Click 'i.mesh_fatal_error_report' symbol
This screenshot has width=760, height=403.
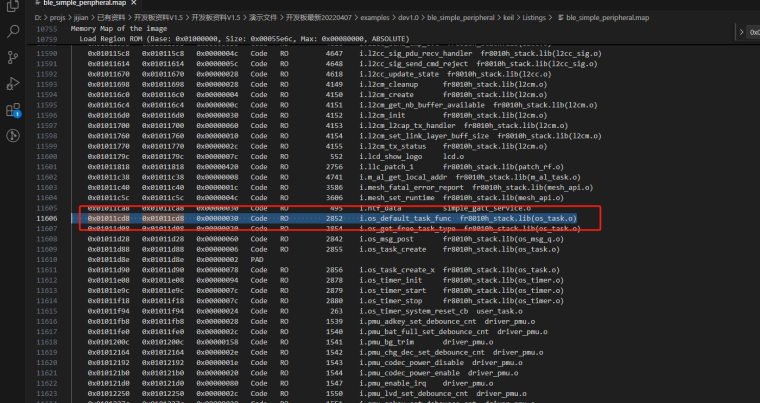412,188
